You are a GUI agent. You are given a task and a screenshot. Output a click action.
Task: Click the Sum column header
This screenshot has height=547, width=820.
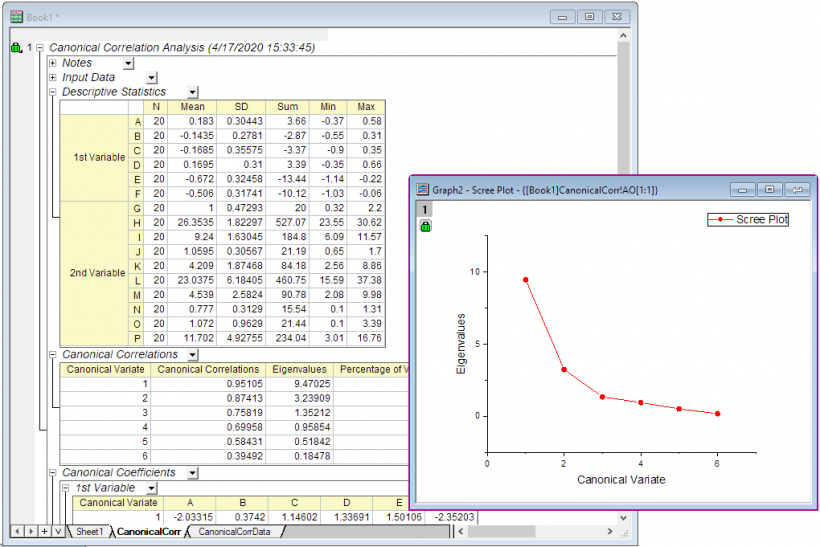pos(287,107)
